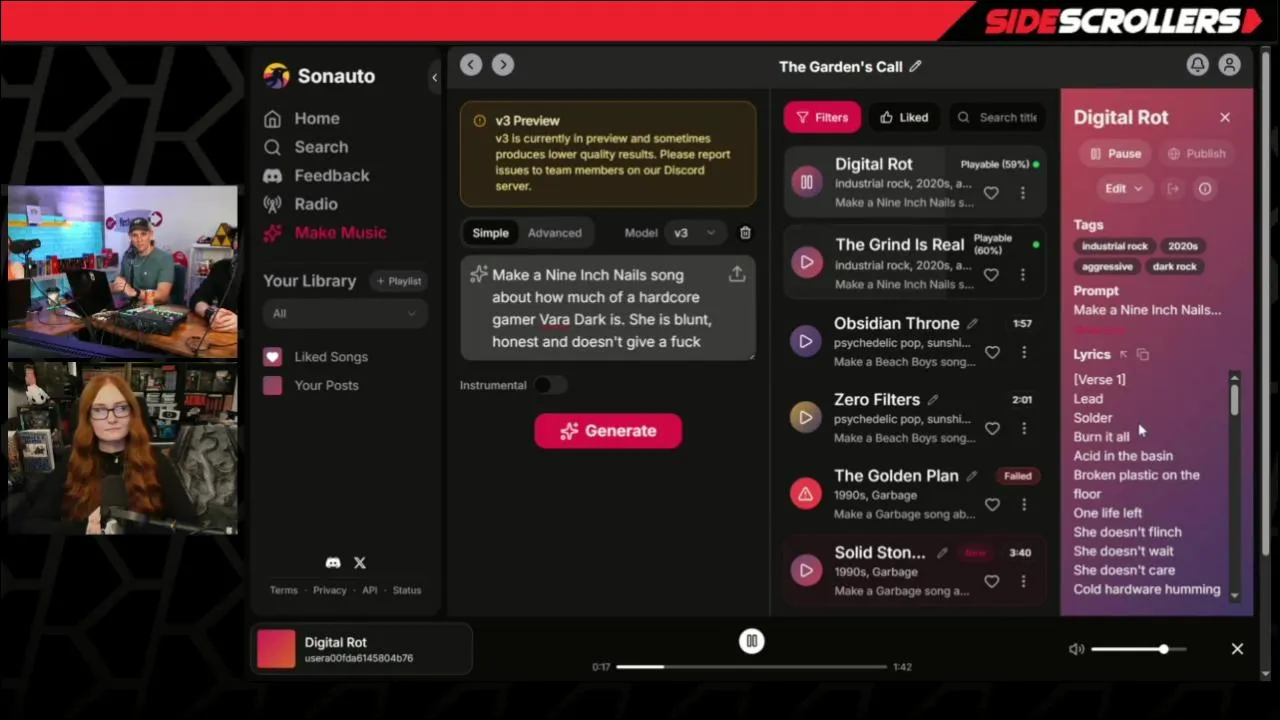The height and width of the screenshot is (720, 1280).
Task: Rename The Golden Plan with pencil icon
Action: 971,476
